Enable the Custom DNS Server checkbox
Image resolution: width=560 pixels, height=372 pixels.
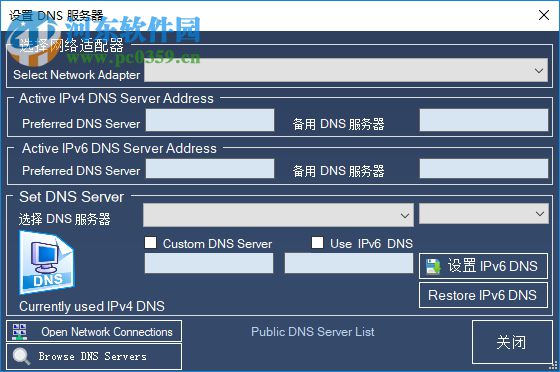pos(150,243)
